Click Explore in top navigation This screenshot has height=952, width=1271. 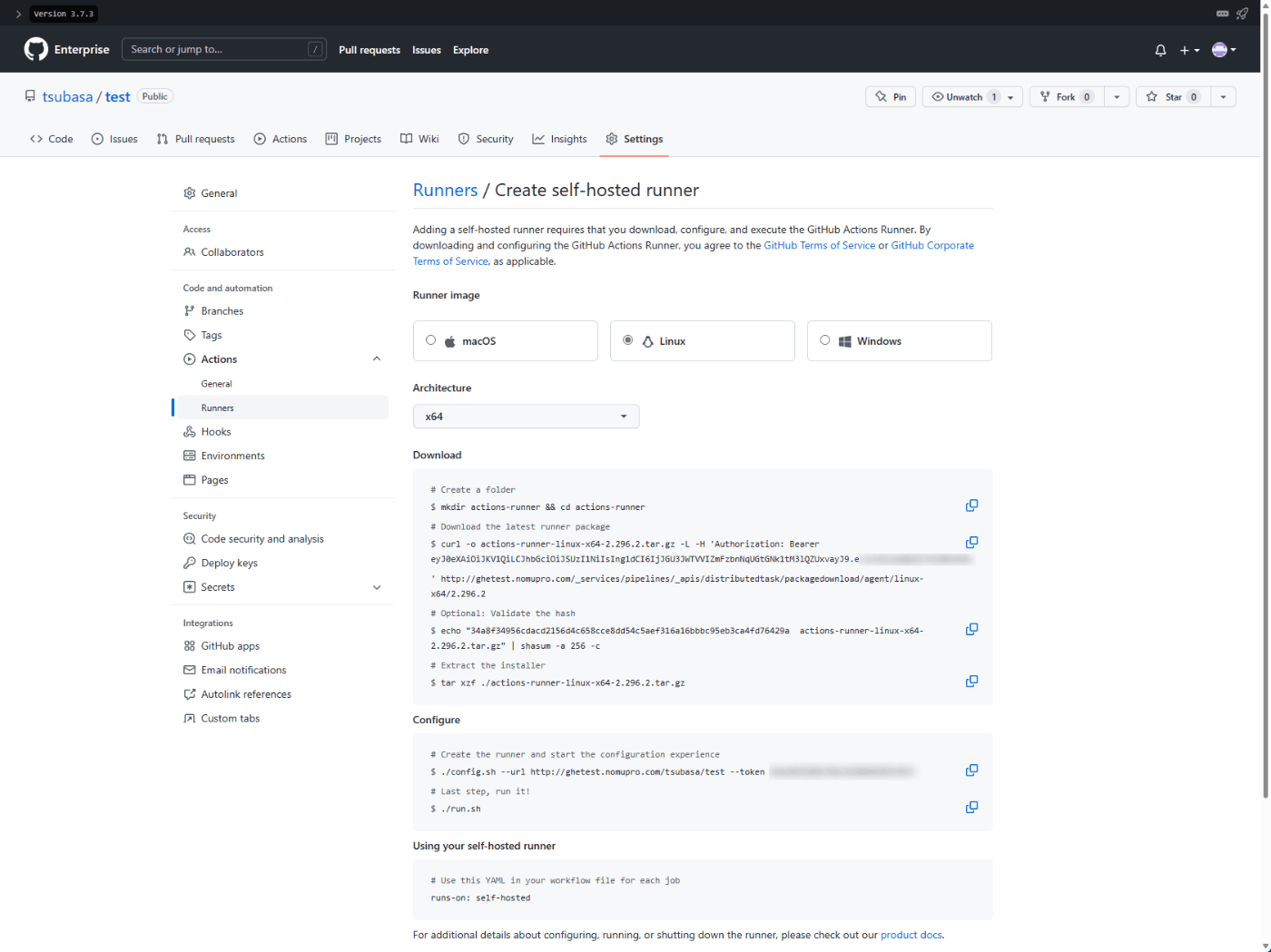[x=470, y=50]
